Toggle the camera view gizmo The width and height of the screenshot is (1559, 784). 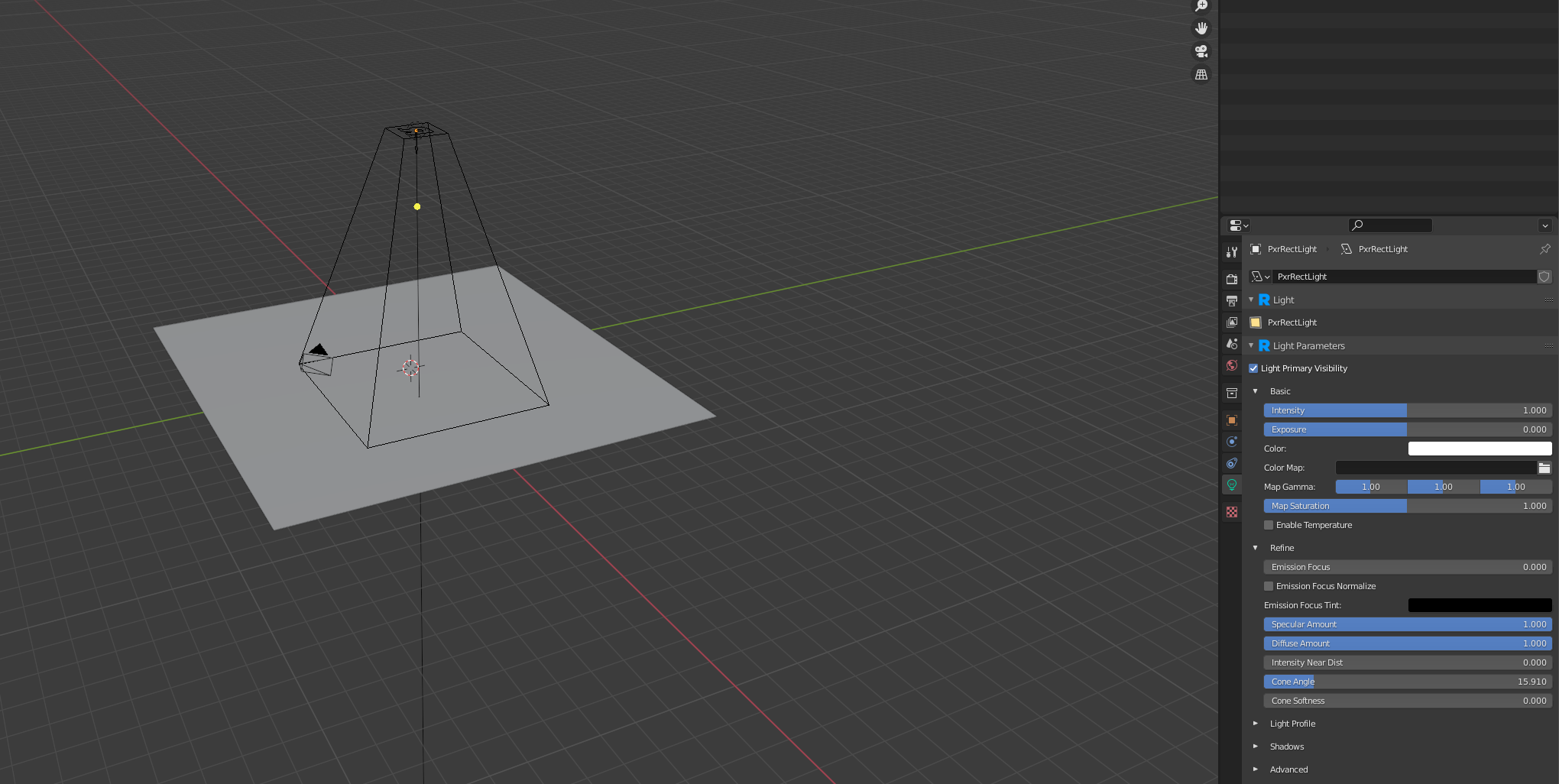tap(1201, 51)
